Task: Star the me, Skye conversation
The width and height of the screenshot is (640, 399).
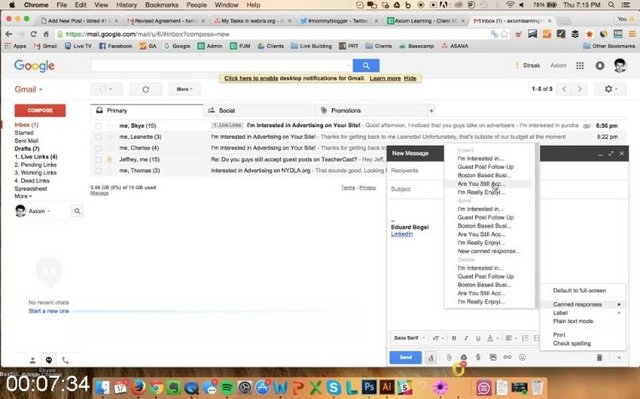Action: (x=109, y=126)
